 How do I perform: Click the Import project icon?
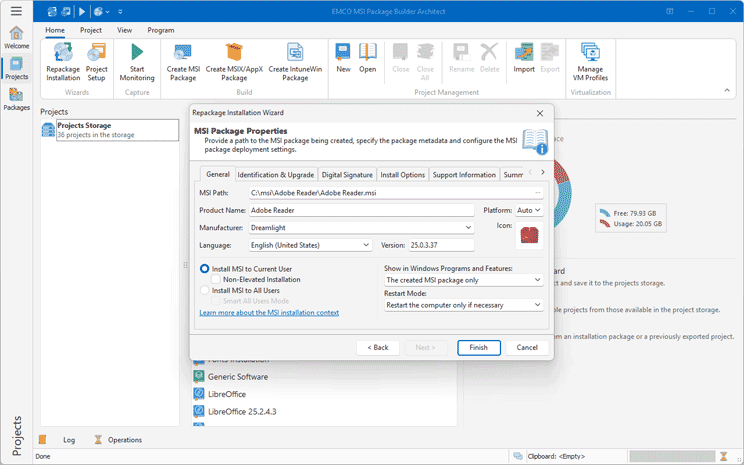(x=524, y=54)
